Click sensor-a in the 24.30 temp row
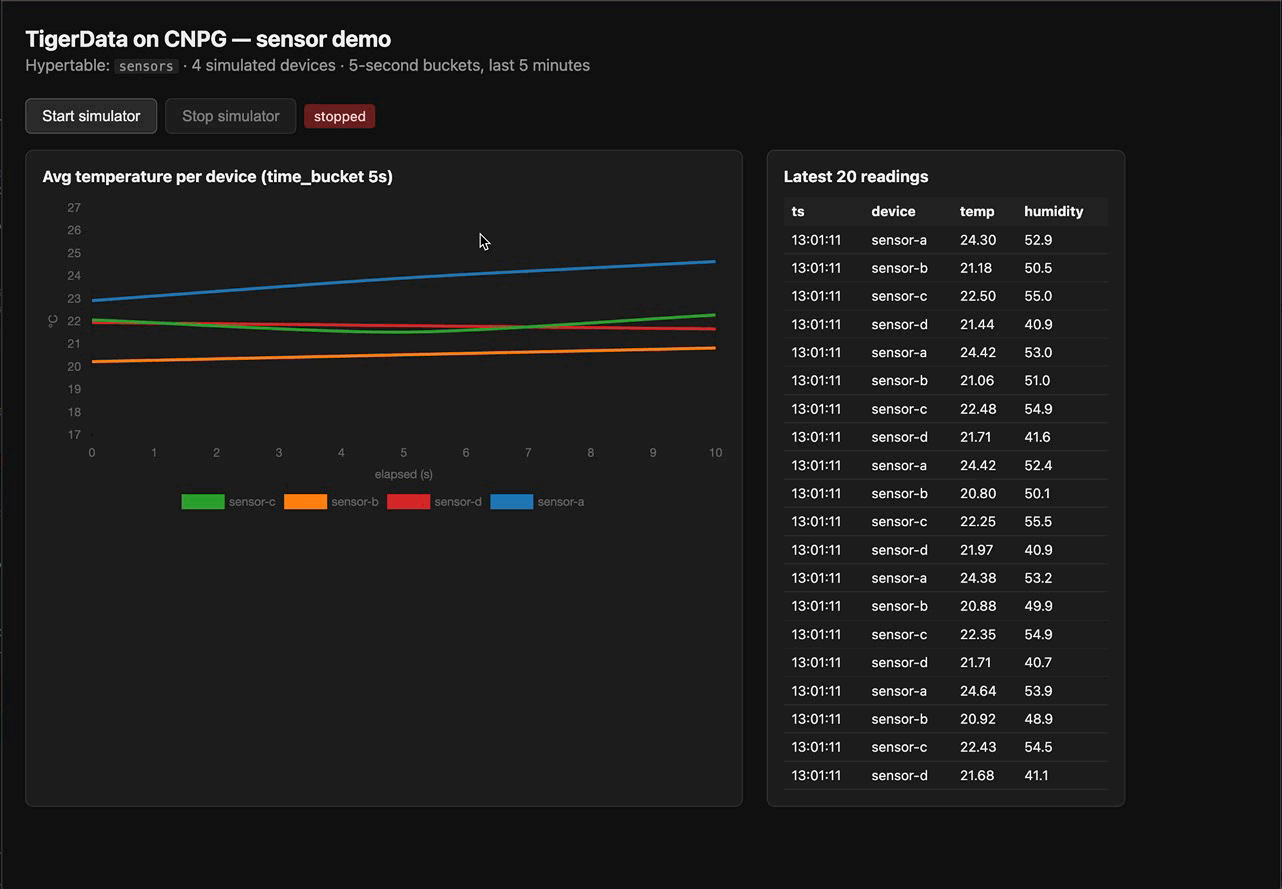This screenshot has width=1282, height=889. click(x=899, y=240)
